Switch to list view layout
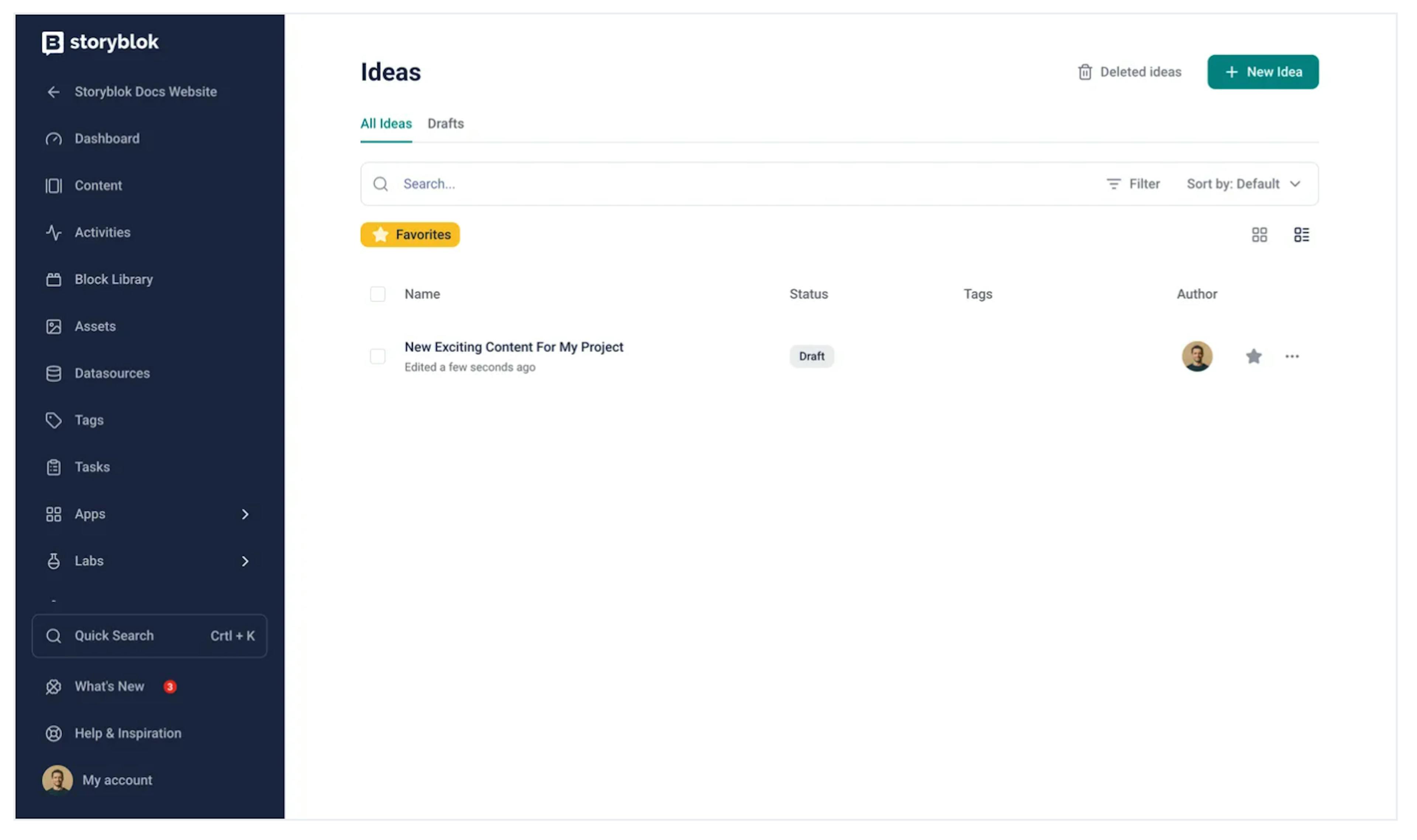This screenshot has width=1417, height=840. (x=1301, y=235)
